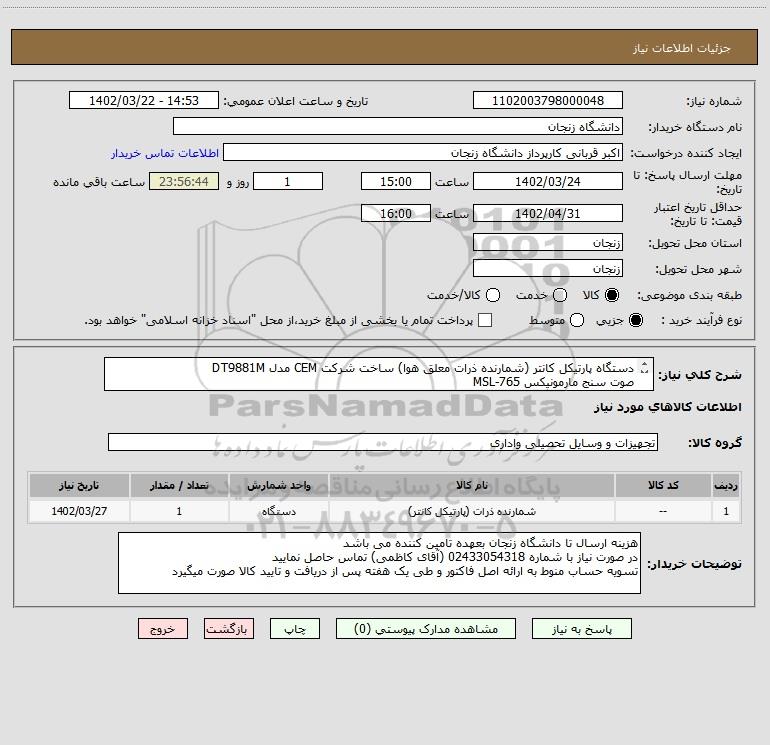This screenshot has height=745, width=770.
Task: Click the delivery city field زنجان
Action: point(548,269)
